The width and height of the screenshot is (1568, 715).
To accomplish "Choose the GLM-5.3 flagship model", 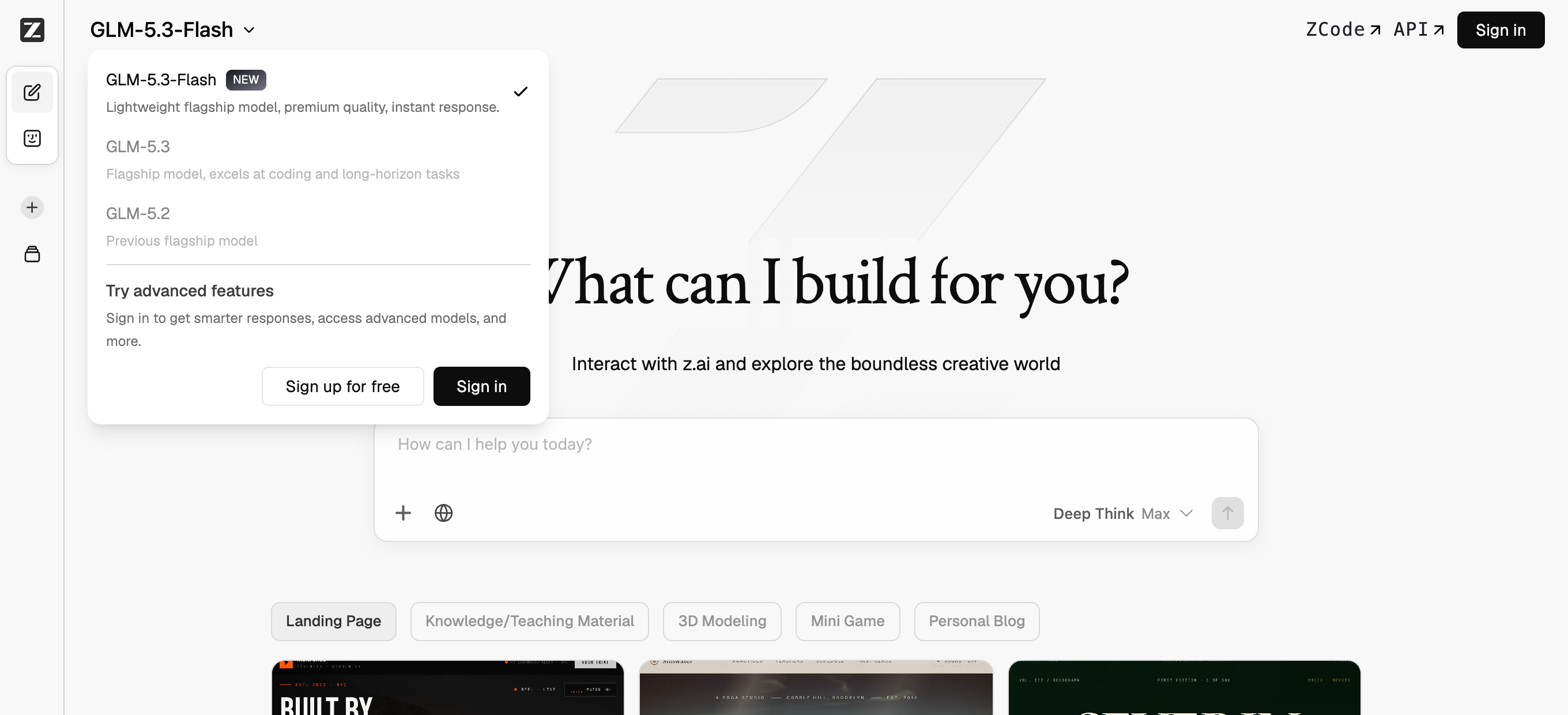I will point(318,160).
